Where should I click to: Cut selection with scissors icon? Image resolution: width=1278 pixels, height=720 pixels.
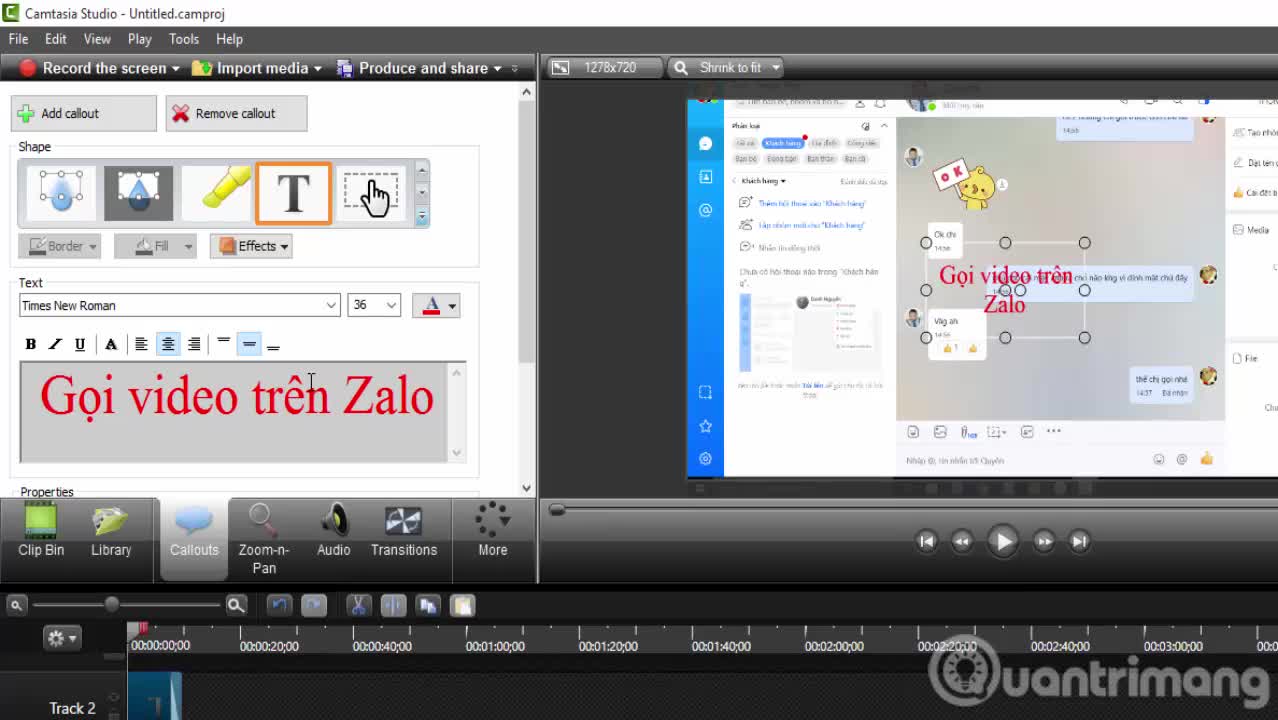[x=358, y=605]
